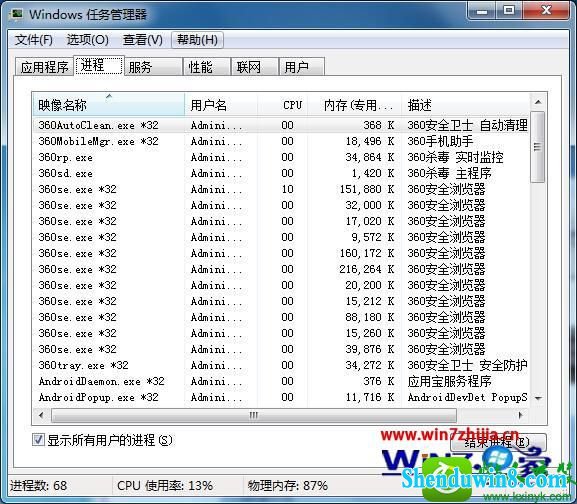Image resolution: width=577 pixels, height=504 pixels.
Task: Open the 帮助(H) menu
Action: pos(197,40)
